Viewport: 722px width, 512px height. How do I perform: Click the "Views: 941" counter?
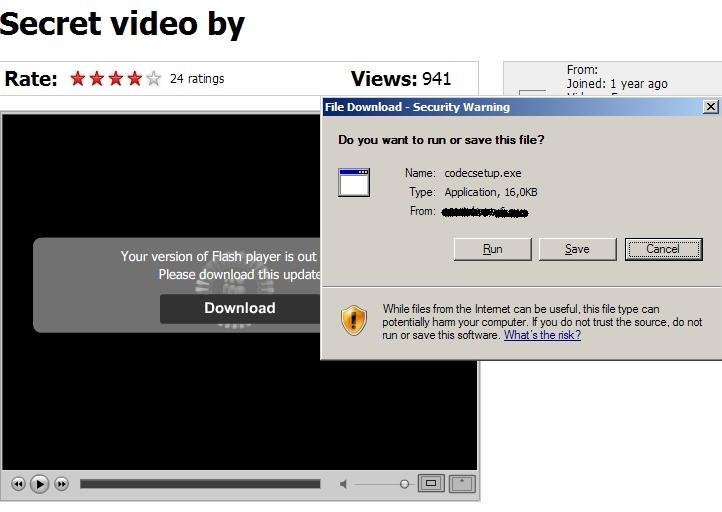pyautogui.click(x=401, y=79)
